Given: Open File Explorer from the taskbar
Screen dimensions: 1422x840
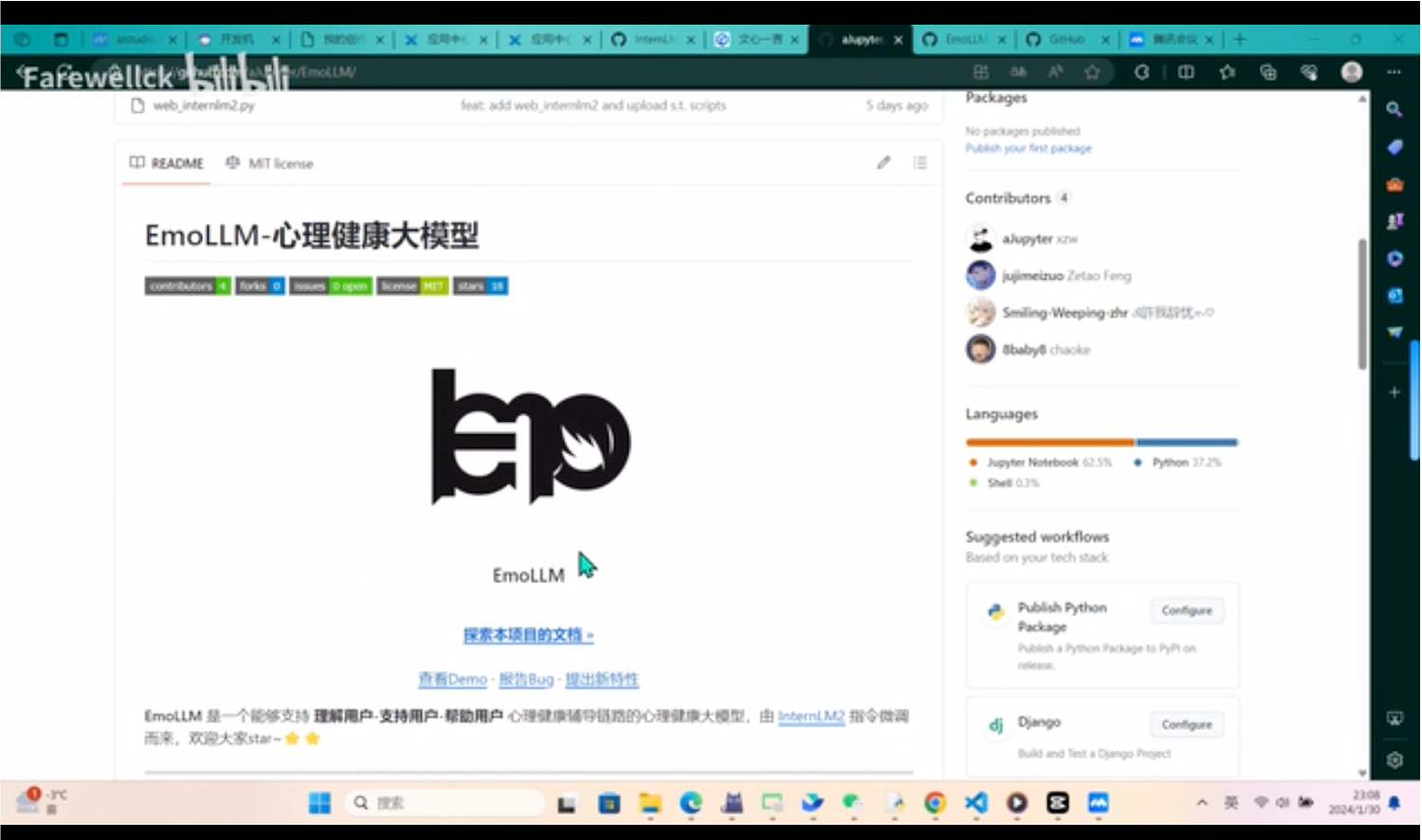Looking at the screenshot, I should pyautogui.click(x=649, y=803).
